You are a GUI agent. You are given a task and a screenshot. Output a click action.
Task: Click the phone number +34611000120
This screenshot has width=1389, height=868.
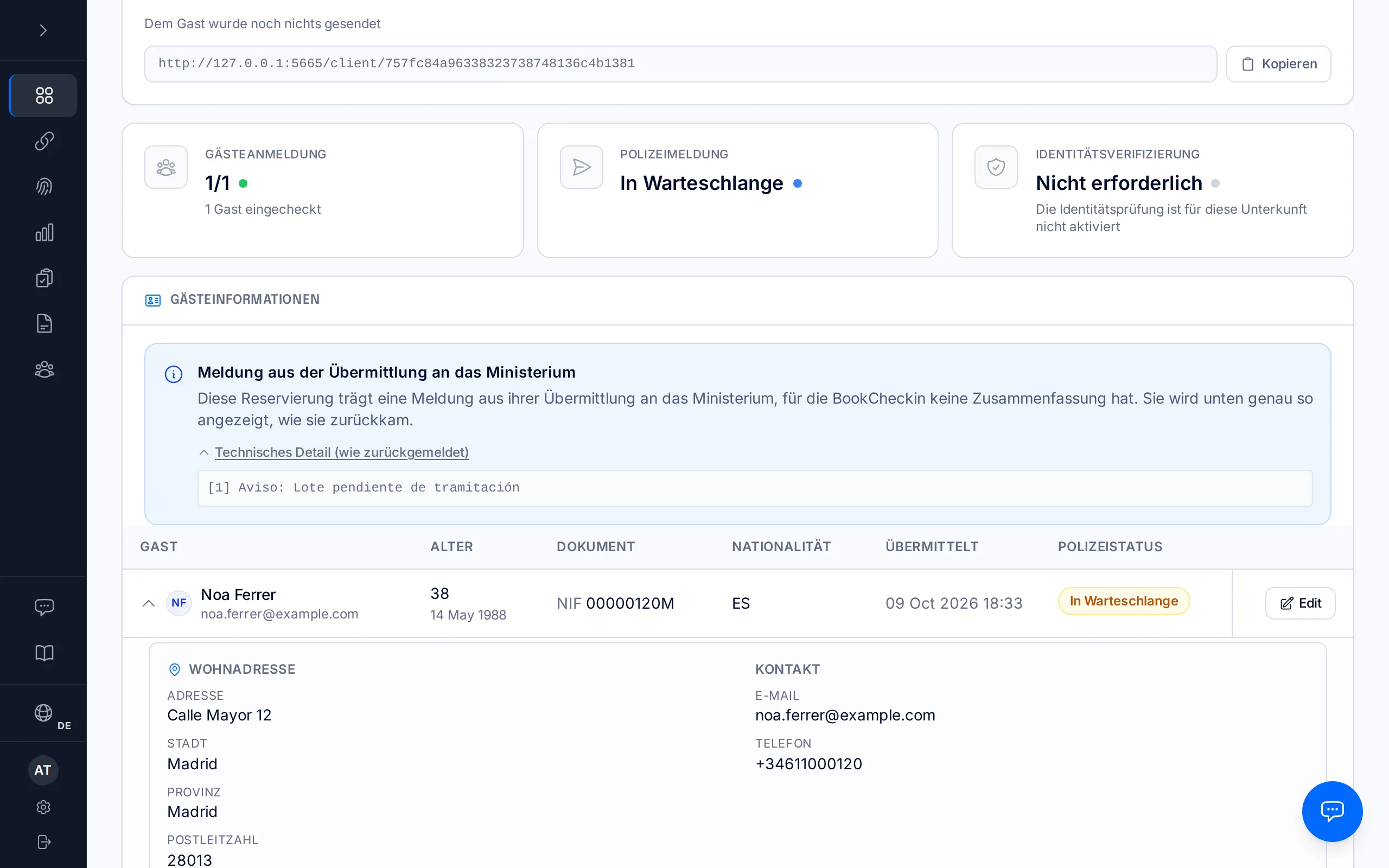pyautogui.click(x=809, y=764)
